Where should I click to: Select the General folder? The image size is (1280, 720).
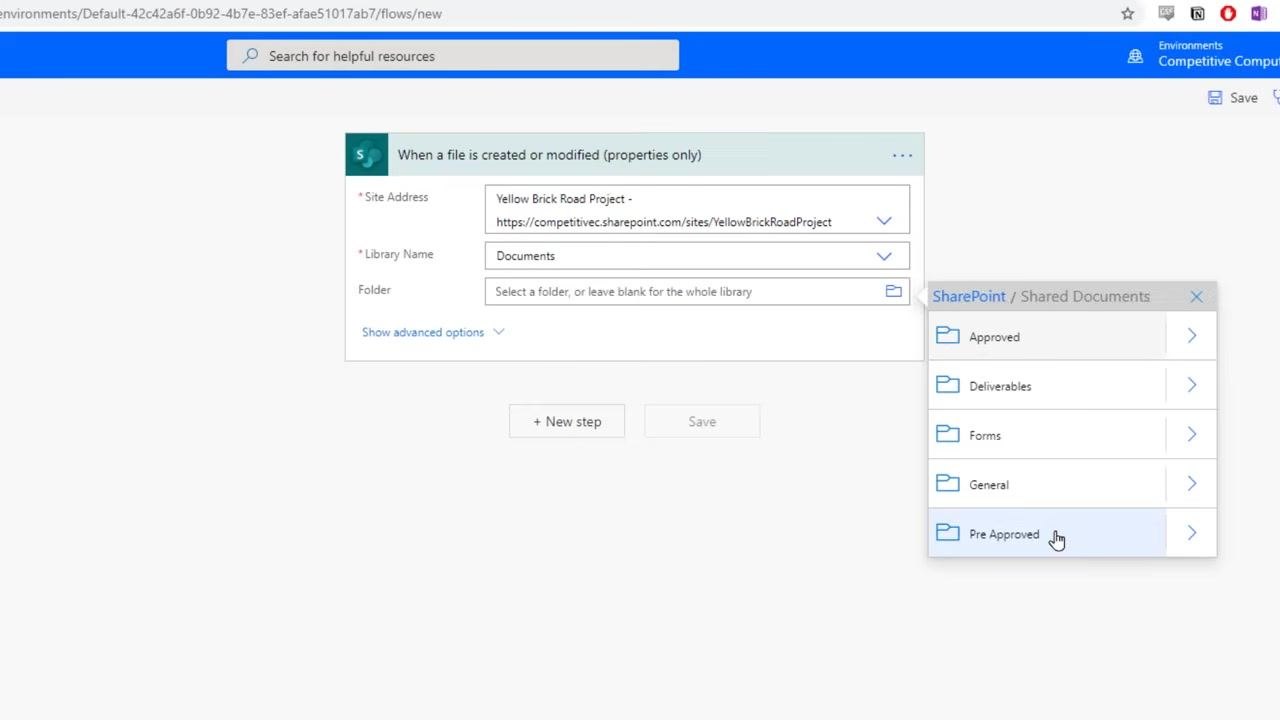coord(1047,483)
